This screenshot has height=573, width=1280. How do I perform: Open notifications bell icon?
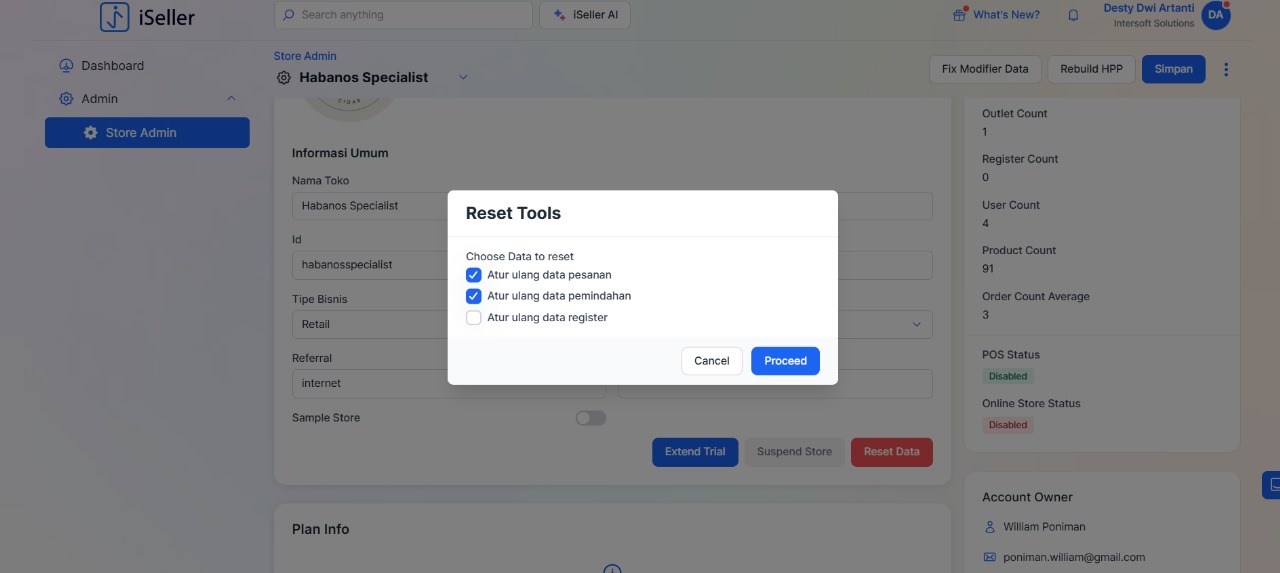1073,15
